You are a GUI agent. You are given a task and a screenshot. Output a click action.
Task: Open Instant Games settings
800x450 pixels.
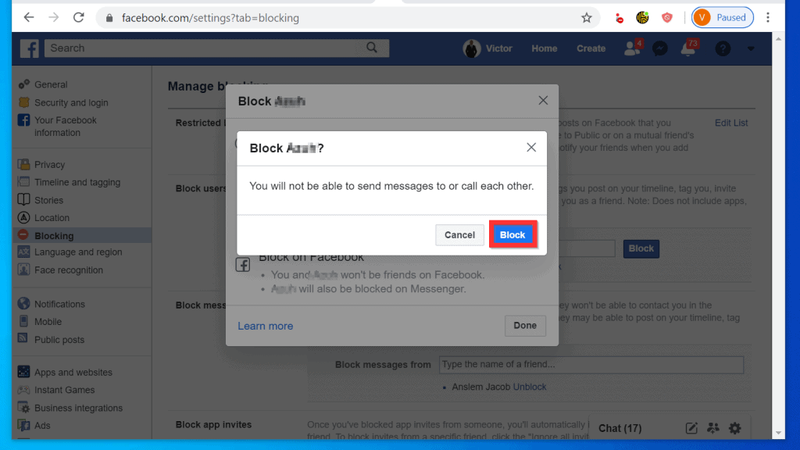(x=64, y=390)
